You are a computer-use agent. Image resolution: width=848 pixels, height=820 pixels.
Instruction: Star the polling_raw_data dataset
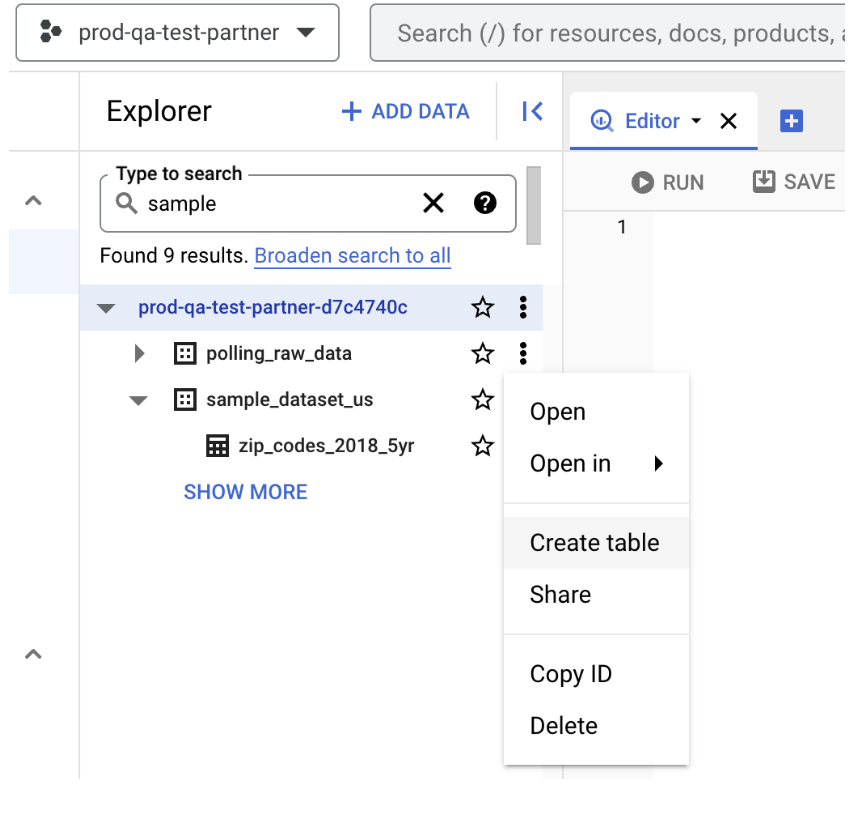coord(483,353)
